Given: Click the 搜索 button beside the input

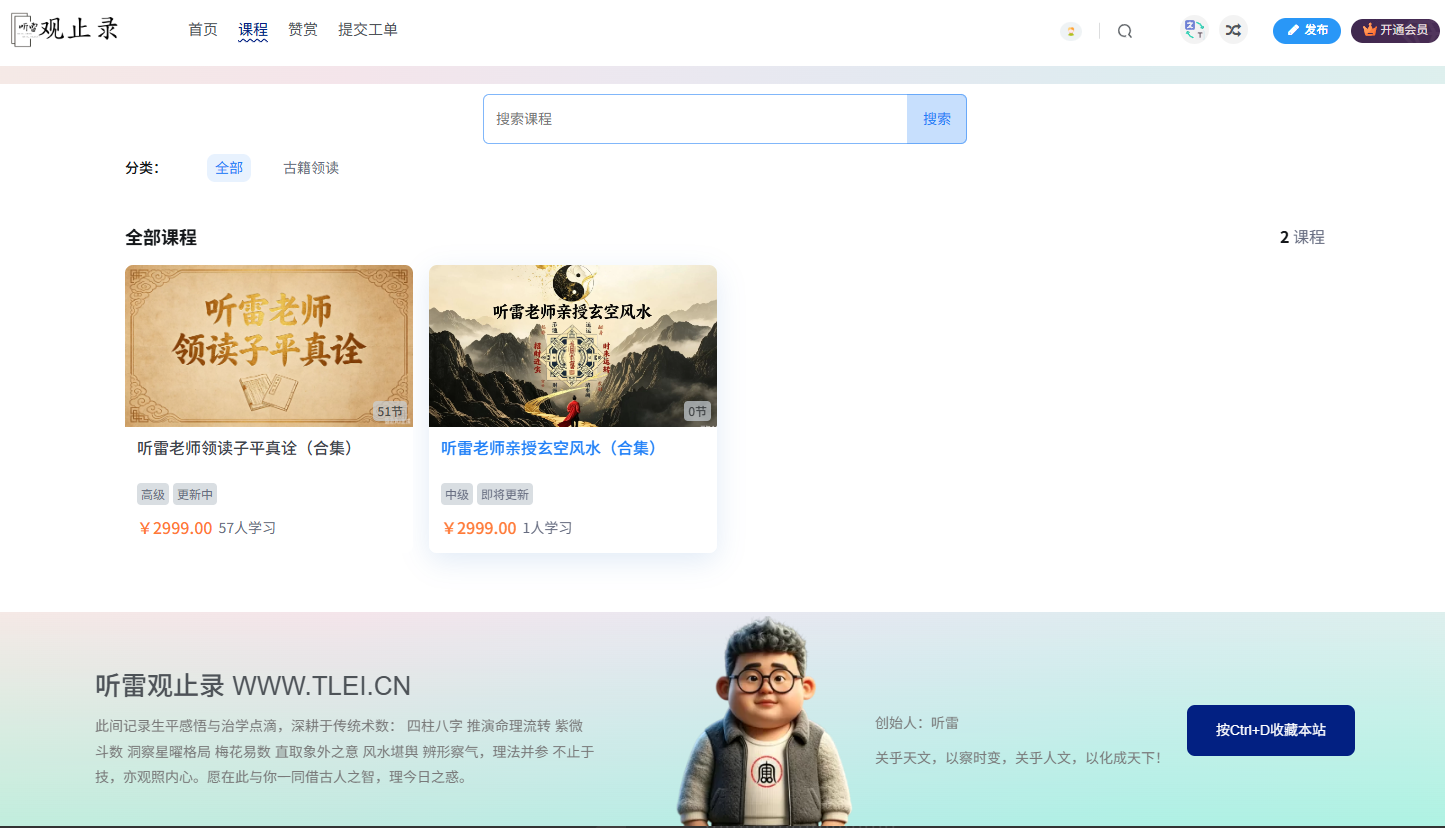Looking at the screenshot, I should coord(937,119).
